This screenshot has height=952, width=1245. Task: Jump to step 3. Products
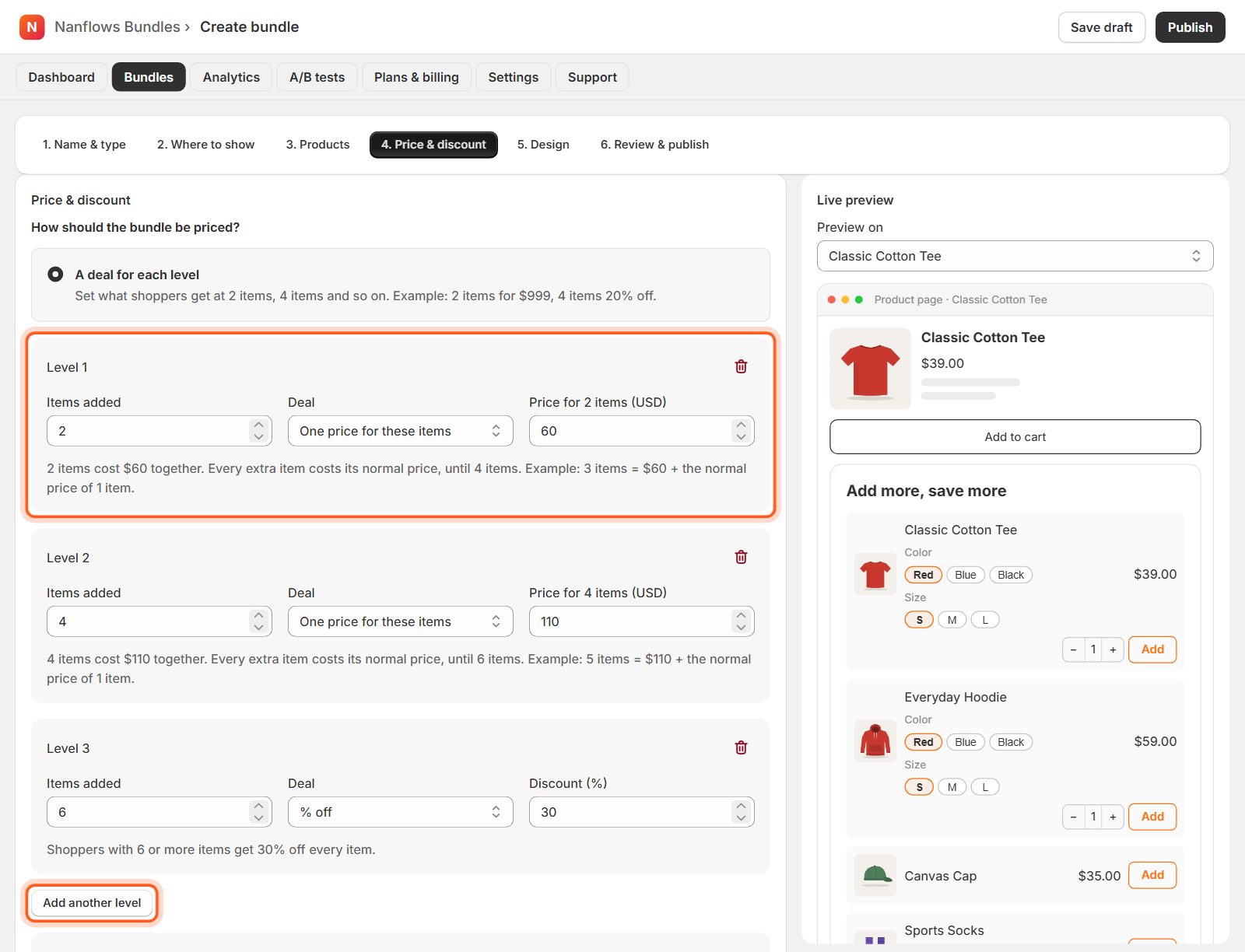(x=317, y=145)
